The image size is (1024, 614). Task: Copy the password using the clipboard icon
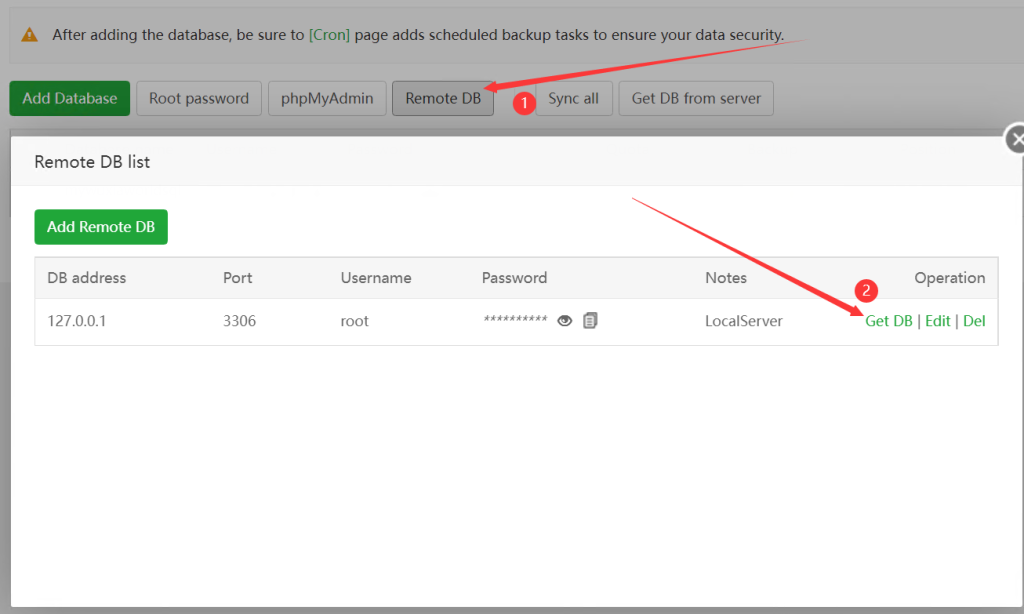(x=590, y=320)
